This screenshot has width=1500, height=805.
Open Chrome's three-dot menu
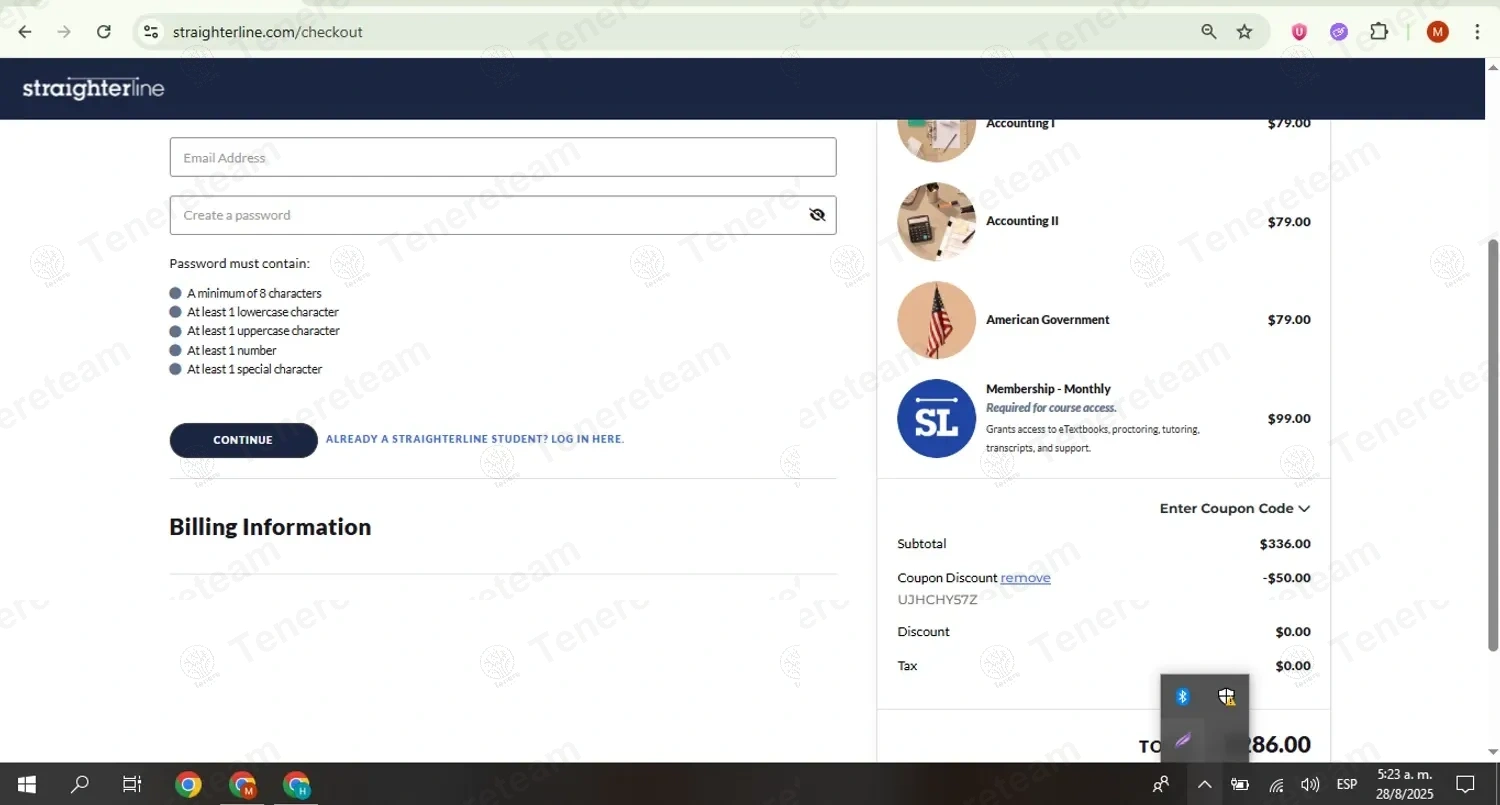pos(1477,32)
